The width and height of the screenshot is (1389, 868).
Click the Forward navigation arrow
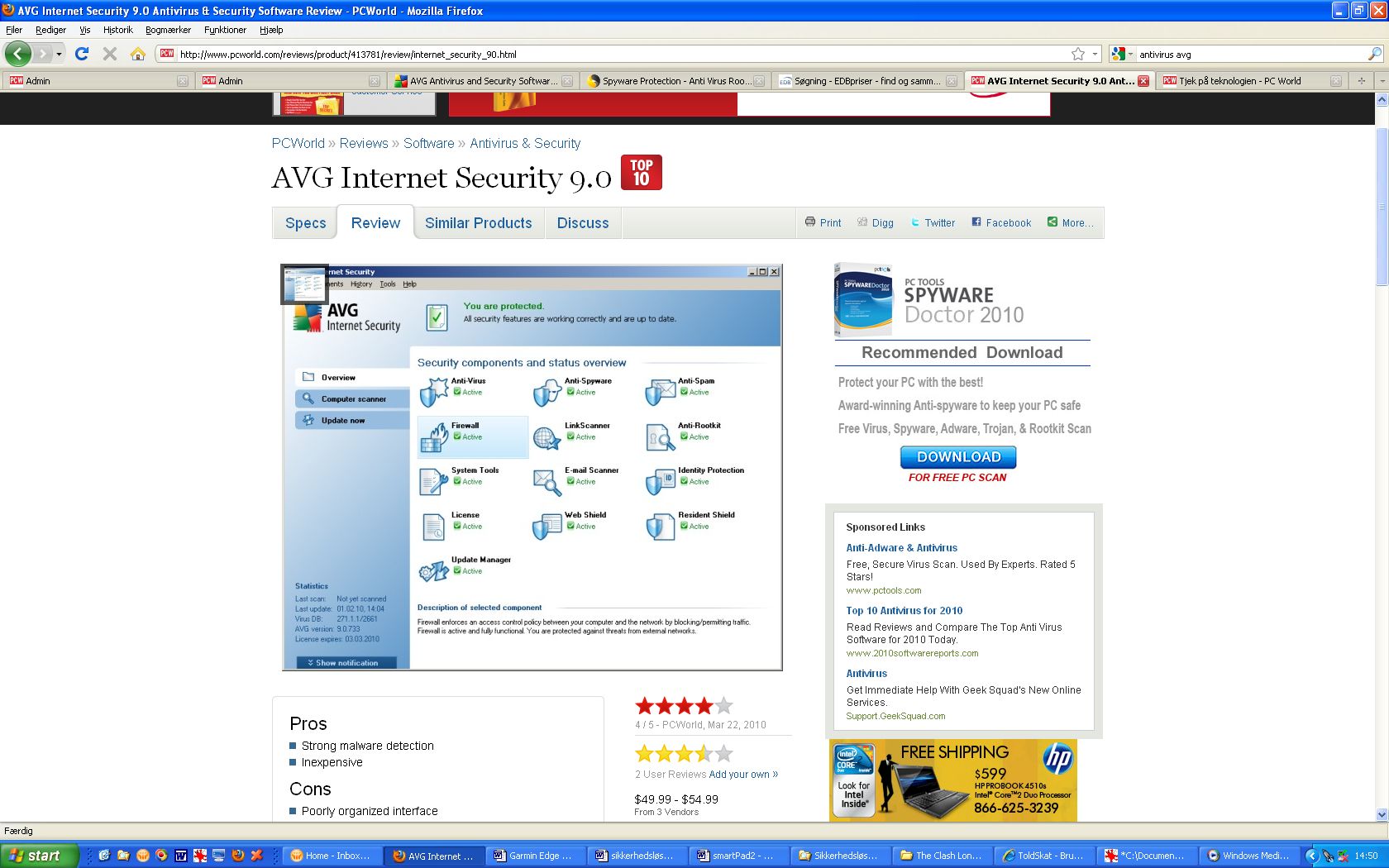coord(42,54)
